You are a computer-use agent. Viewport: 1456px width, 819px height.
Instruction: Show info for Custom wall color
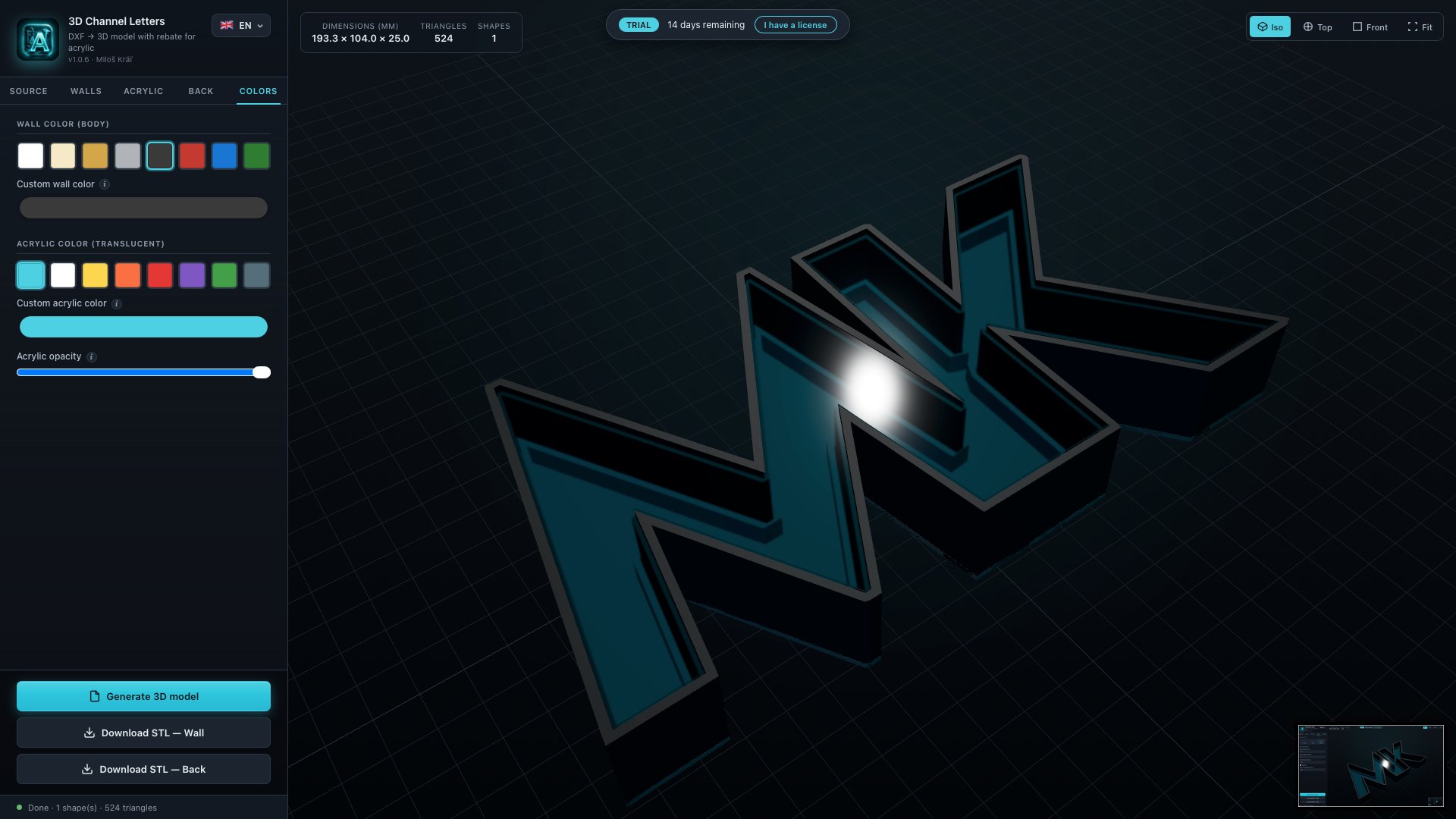point(105,184)
